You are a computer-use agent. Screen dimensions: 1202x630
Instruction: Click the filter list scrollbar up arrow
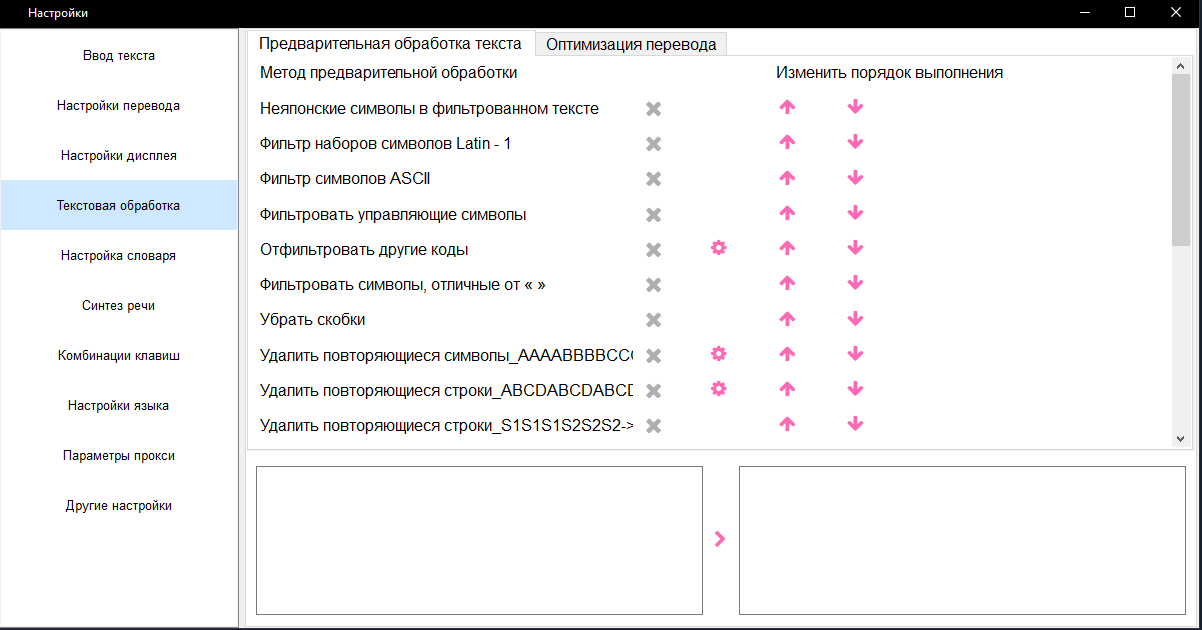(x=1180, y=66)
